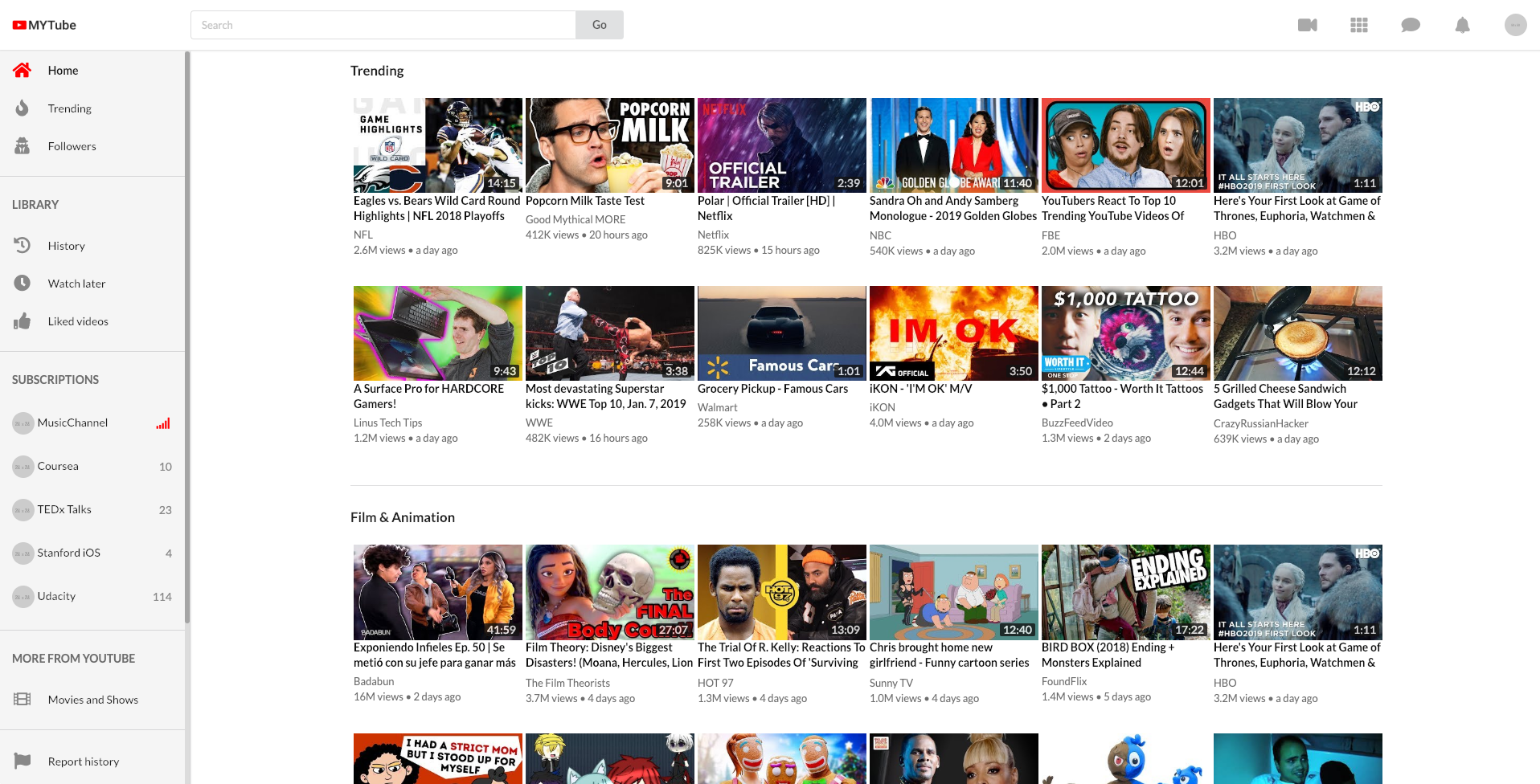Select Home in the sidebar
This screenshot has height=784, width=1540.
click(x=92, y=70)
